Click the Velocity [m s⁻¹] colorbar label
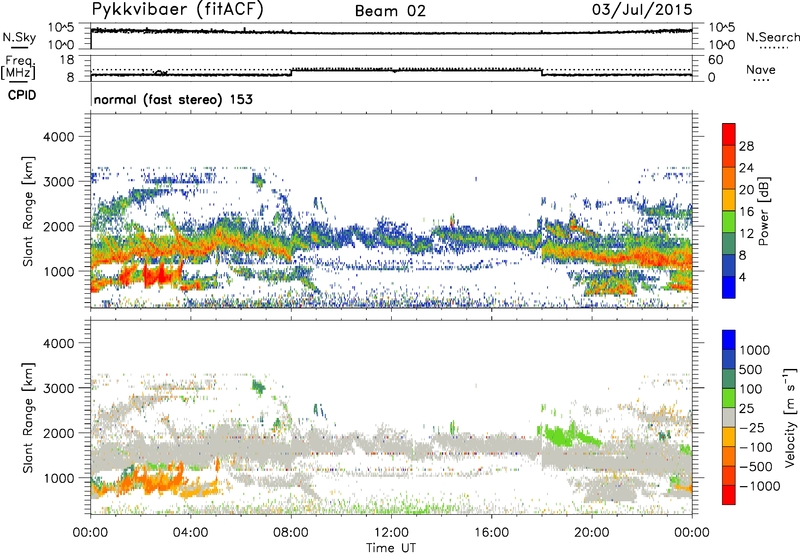The image size is (800, 554). 790,417
